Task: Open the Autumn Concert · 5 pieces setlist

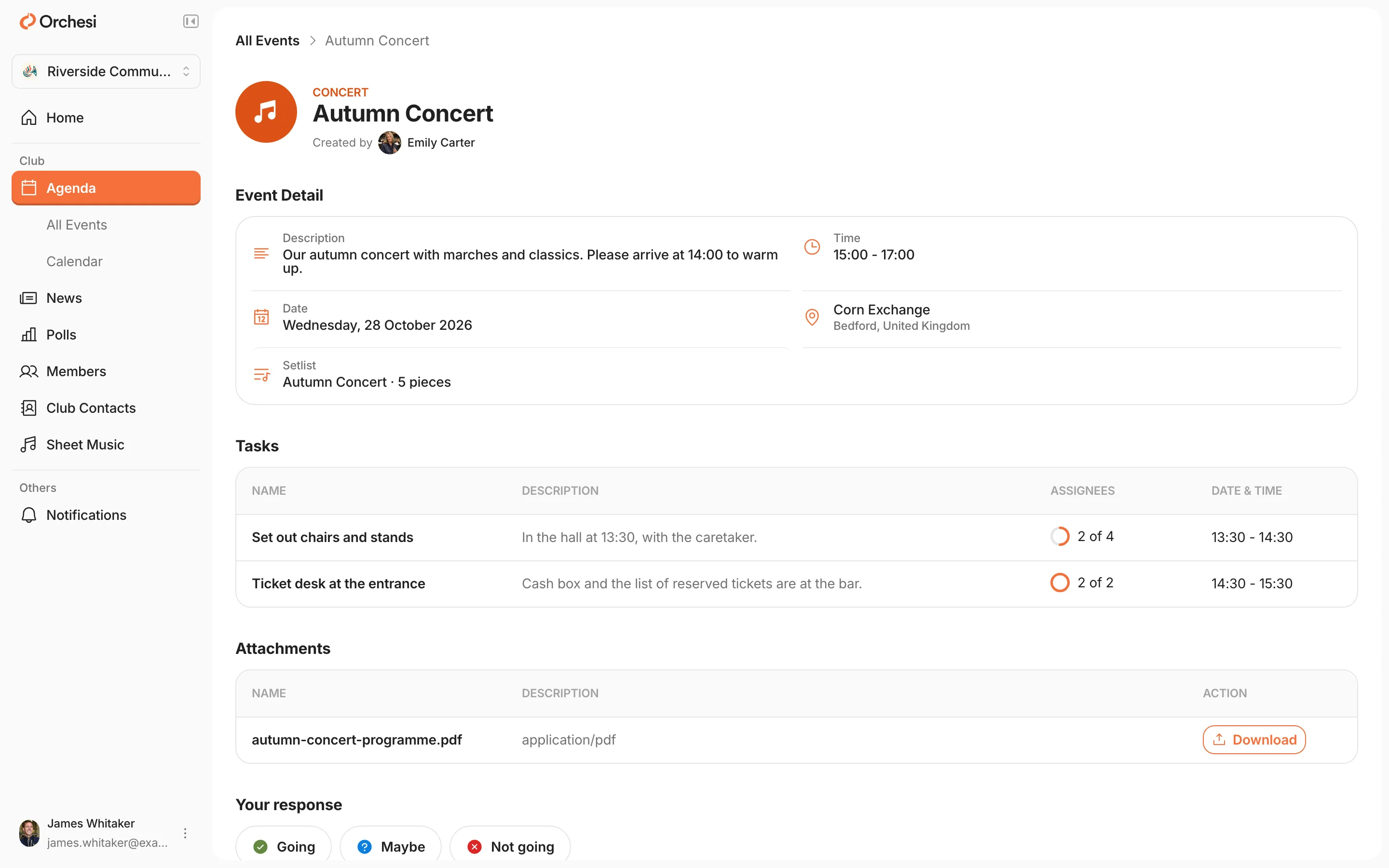Action: [367, 382]
